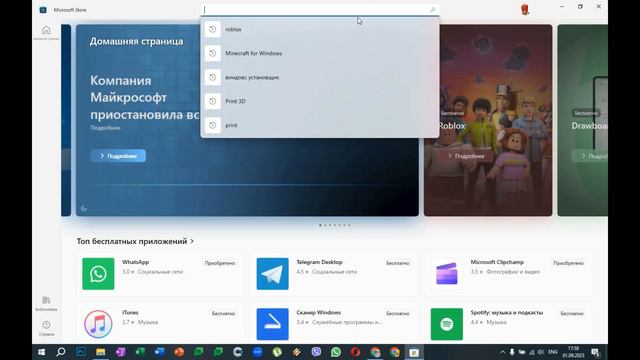Viewport: 640px width, 360px height.
Task: Open the Windows Start menu
Action: [41, 352]
